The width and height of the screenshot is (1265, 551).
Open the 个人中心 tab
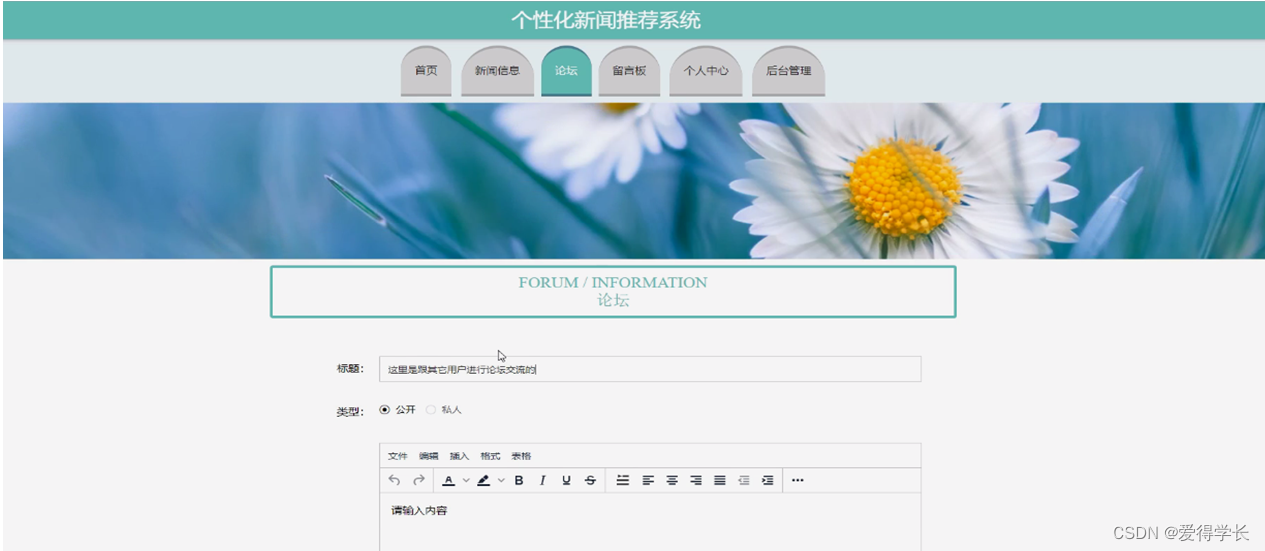pyautogui.click(x=706, y=71)
